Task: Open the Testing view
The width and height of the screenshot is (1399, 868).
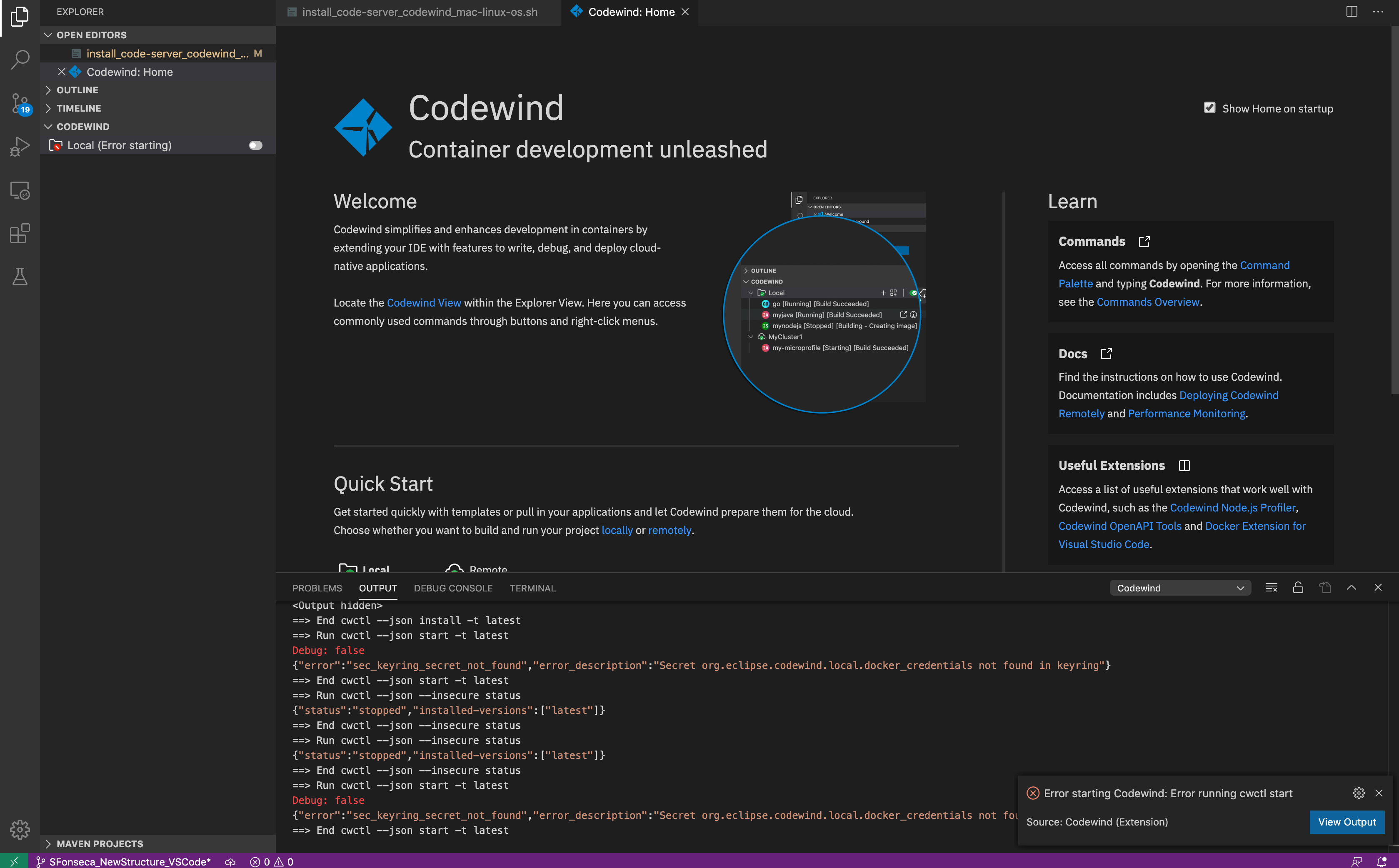Action: [19, 277]
